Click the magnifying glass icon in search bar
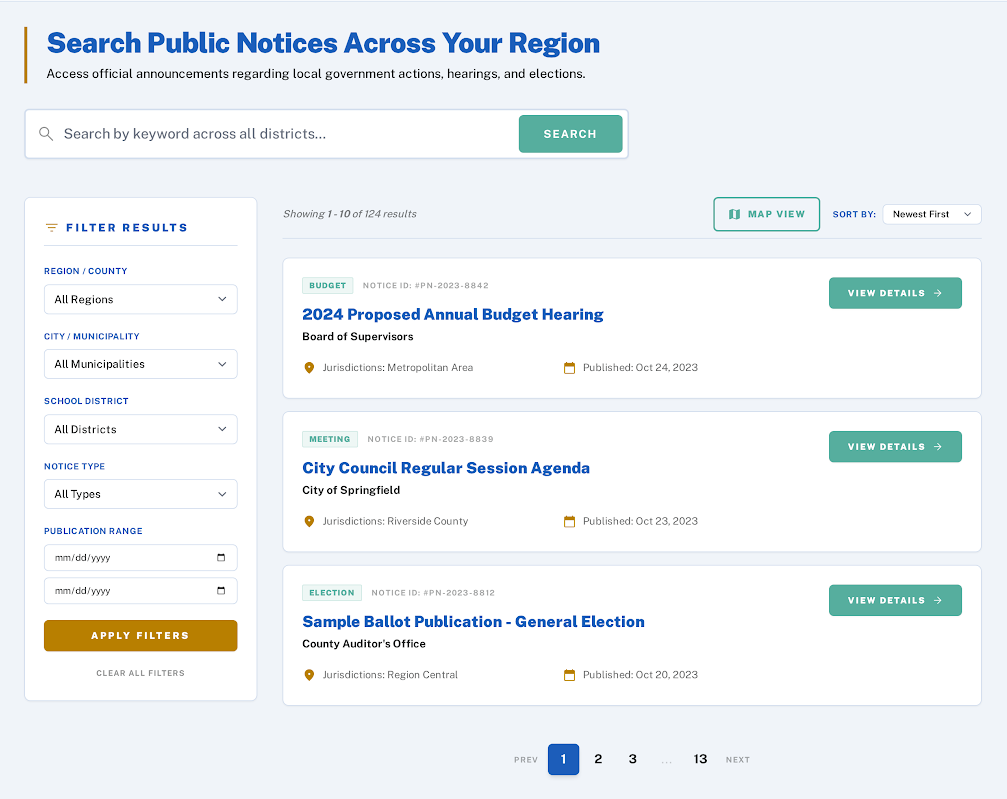The height and width of the screenshot is (799, 1007). coord(46,133)
